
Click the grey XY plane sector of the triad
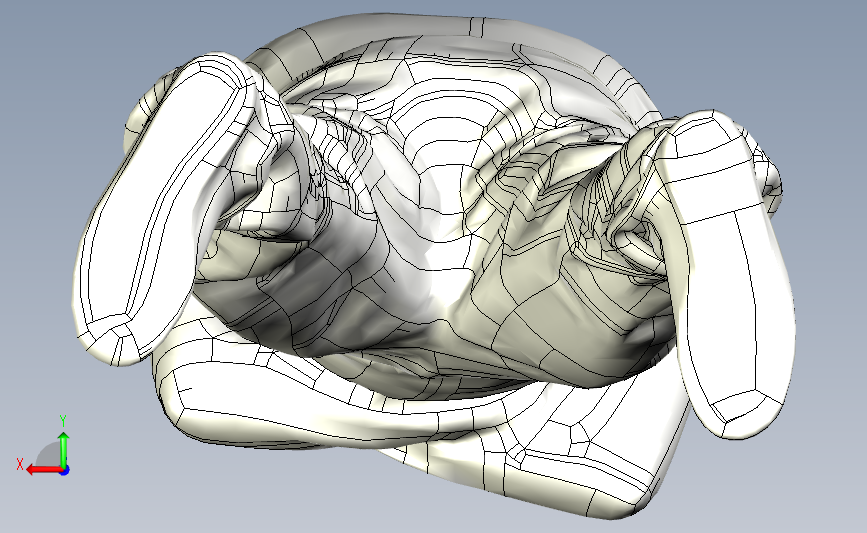[x=49, y=454]
